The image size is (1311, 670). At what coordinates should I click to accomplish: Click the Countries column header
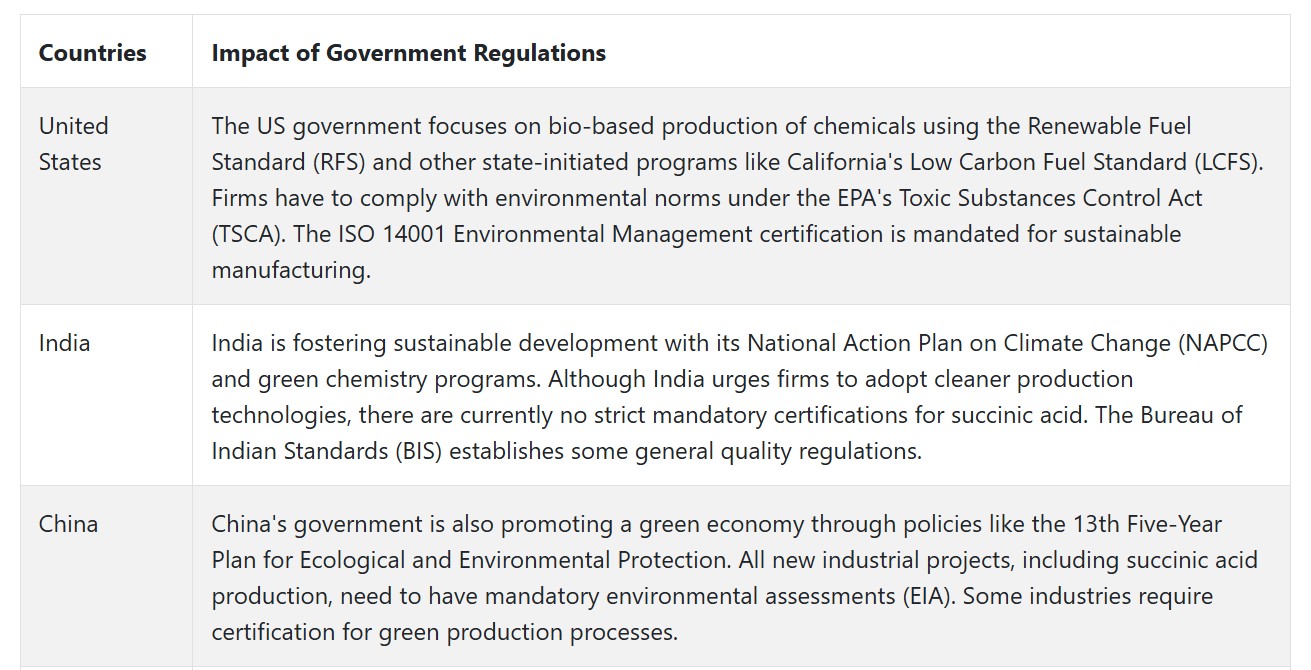pyautogui.click(x=92, y=52)
